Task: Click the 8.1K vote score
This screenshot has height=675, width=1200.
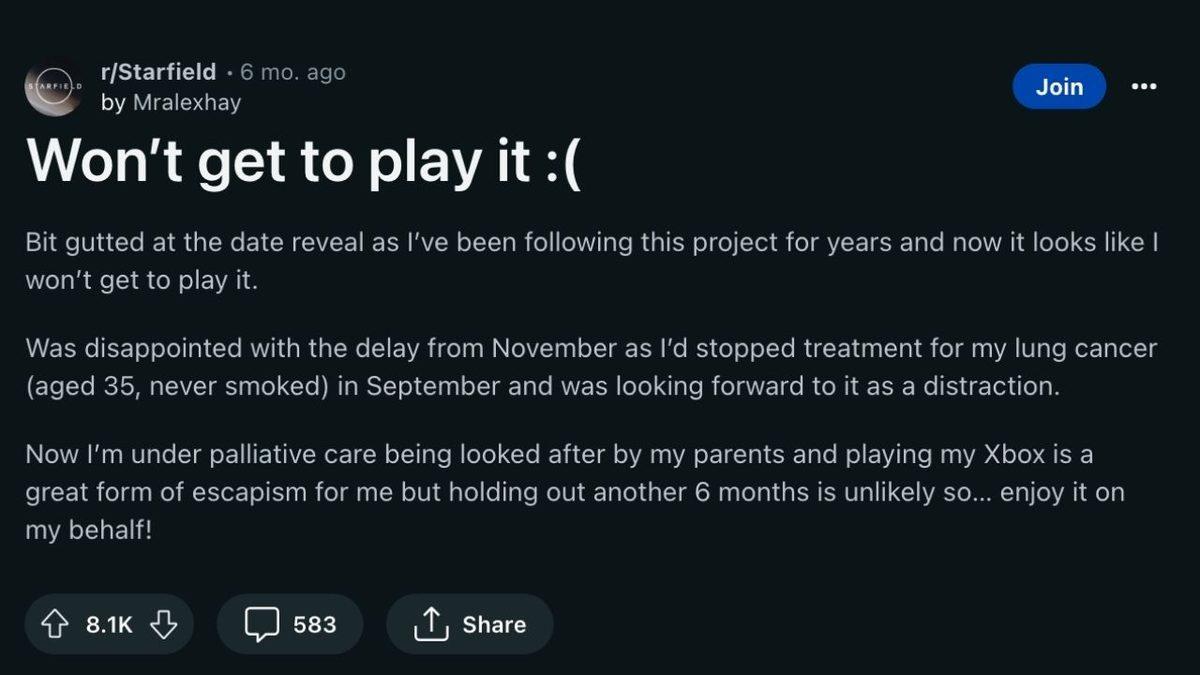Action: (109, 625)
